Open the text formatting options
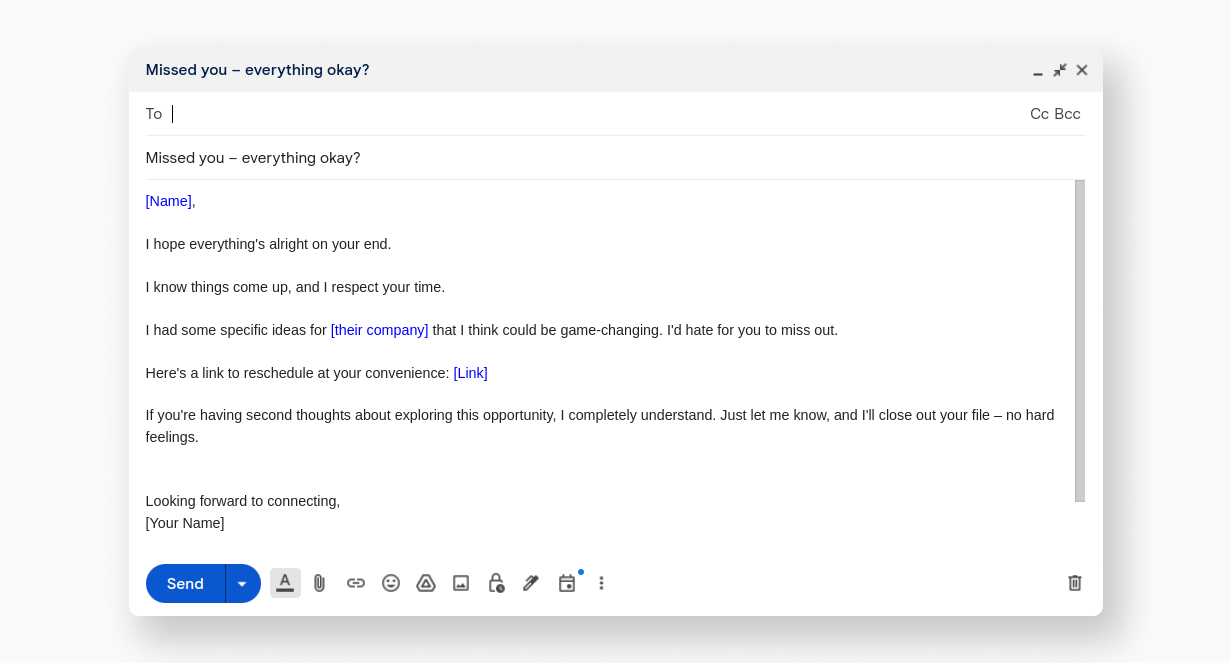Viewport: 1231px width, 663px height. 285,583
